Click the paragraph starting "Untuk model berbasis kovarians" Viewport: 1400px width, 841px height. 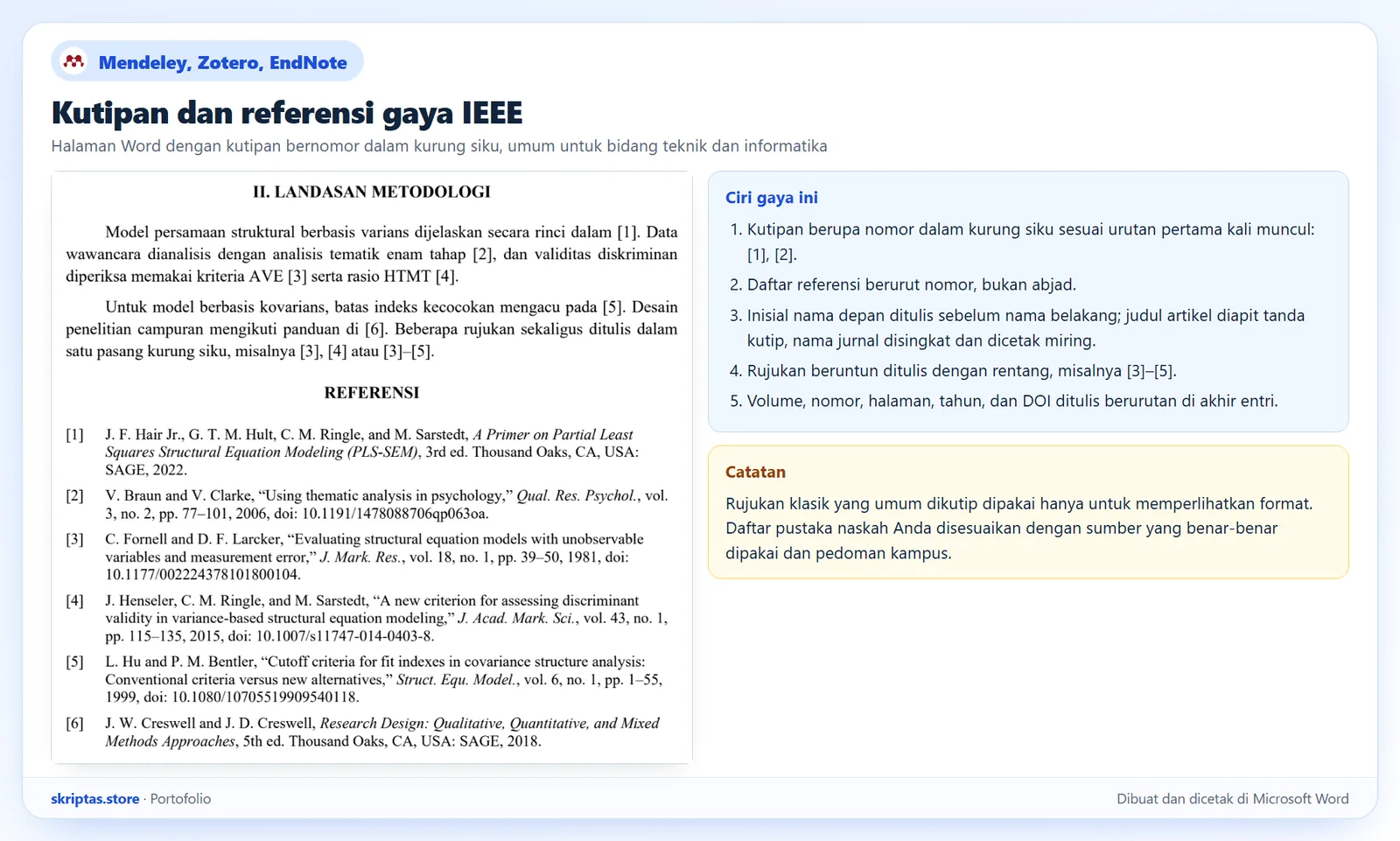click(x=372, y=329)
